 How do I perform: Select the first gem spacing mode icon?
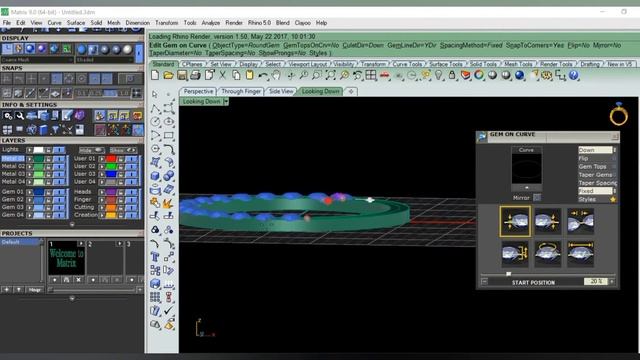point(515,221)
